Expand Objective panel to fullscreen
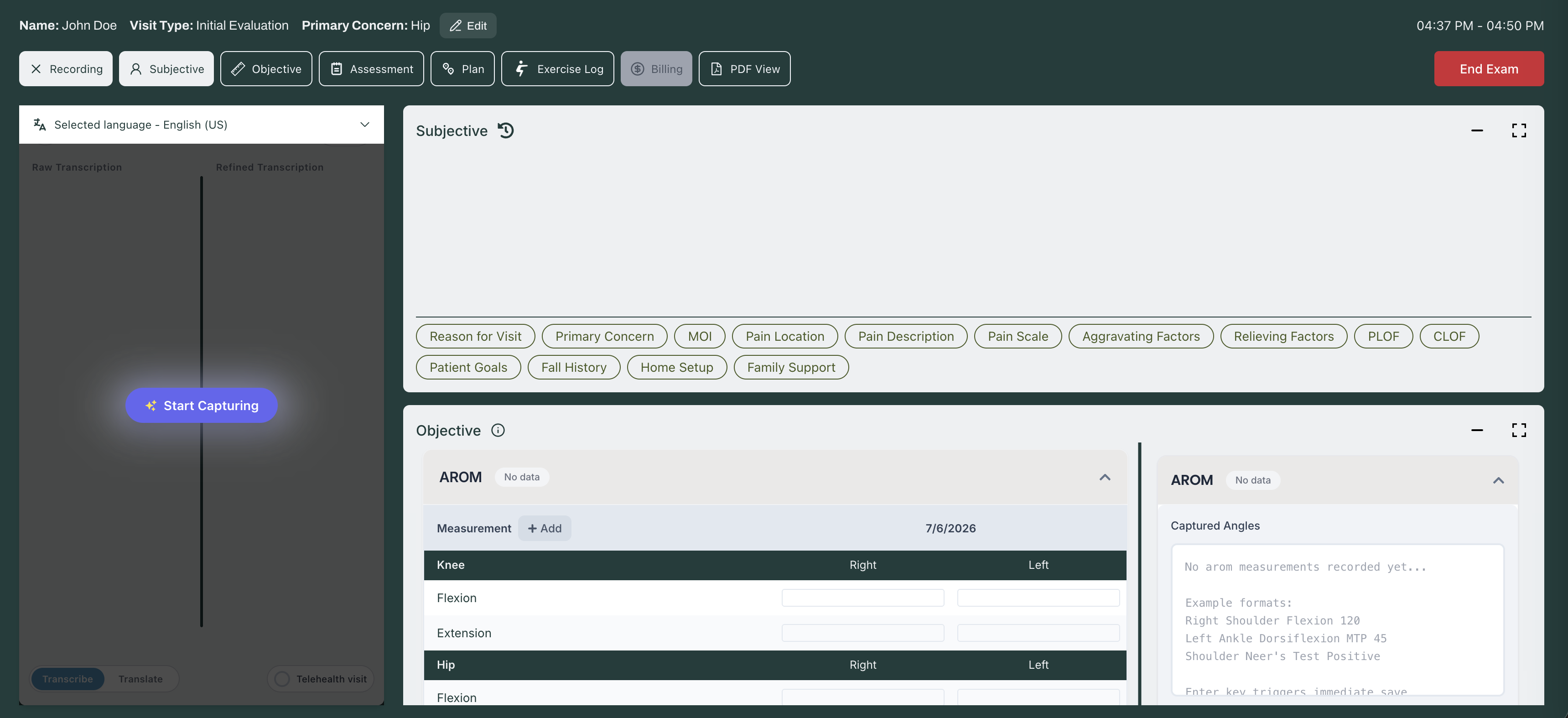This screenshot has width=1568, height=718. pos(1519,431)
